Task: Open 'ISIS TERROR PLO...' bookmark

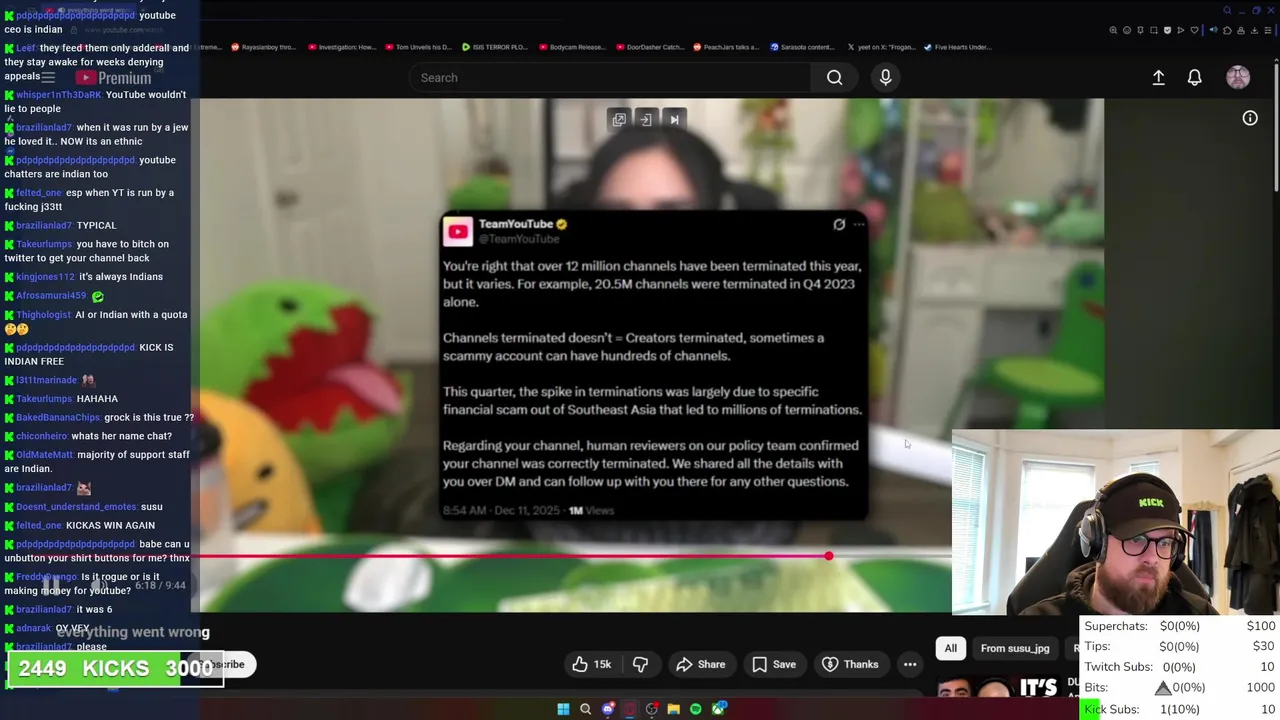Action: point(495,47)
